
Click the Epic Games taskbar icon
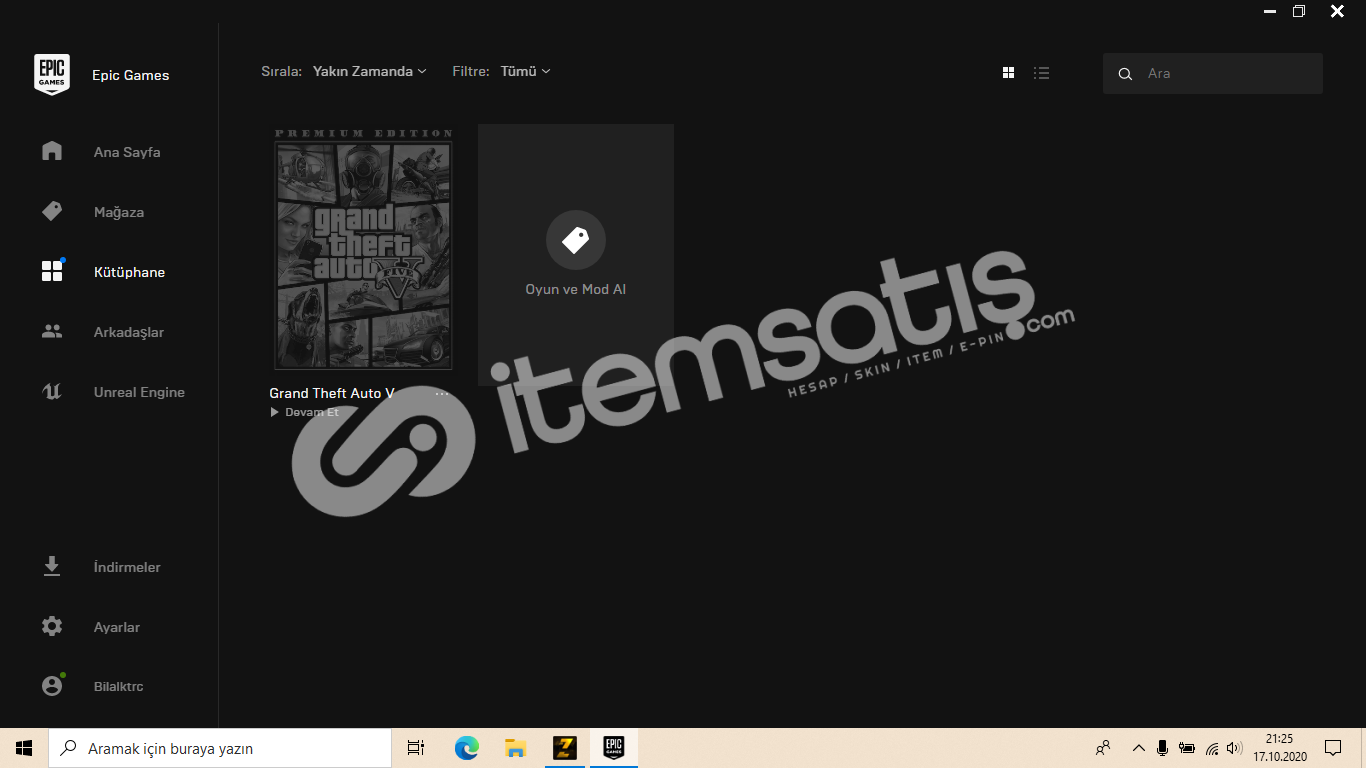(613, 748)
